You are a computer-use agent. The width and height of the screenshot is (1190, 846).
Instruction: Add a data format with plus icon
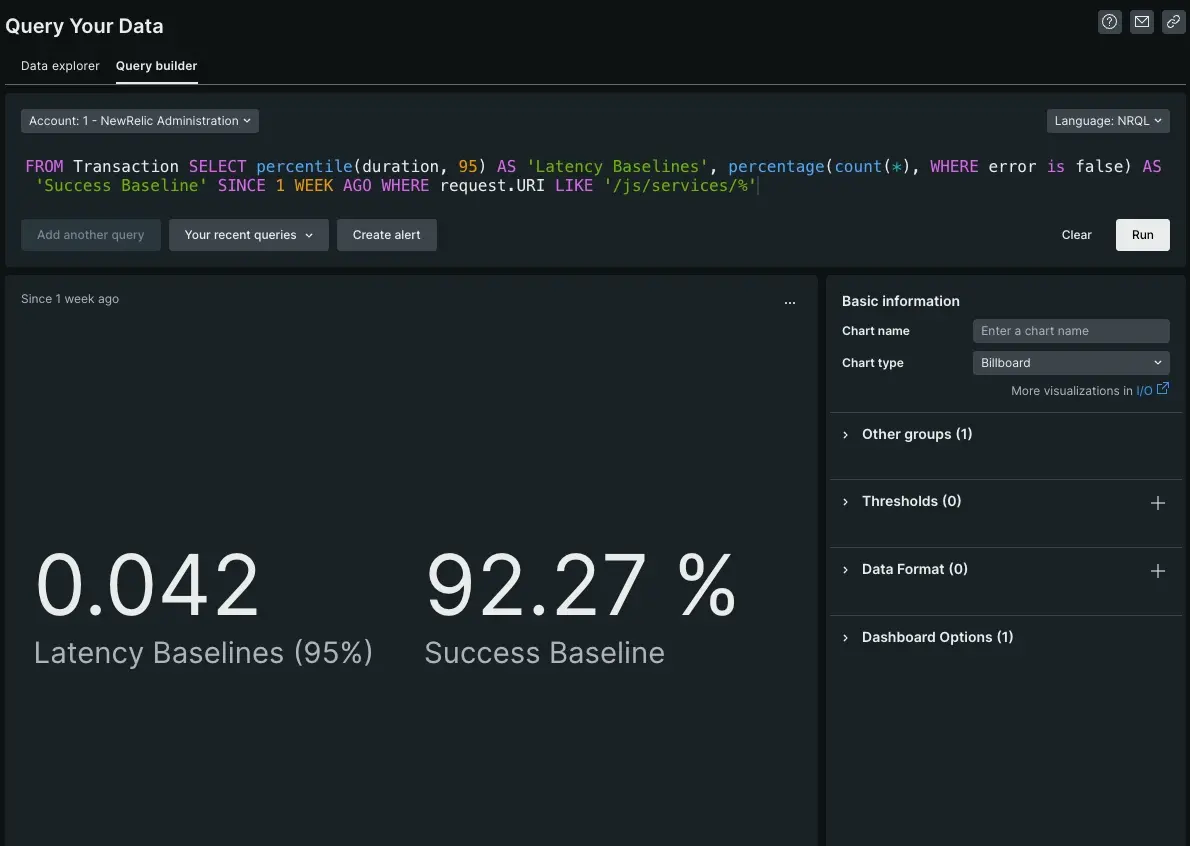[x=1158, y=571]
